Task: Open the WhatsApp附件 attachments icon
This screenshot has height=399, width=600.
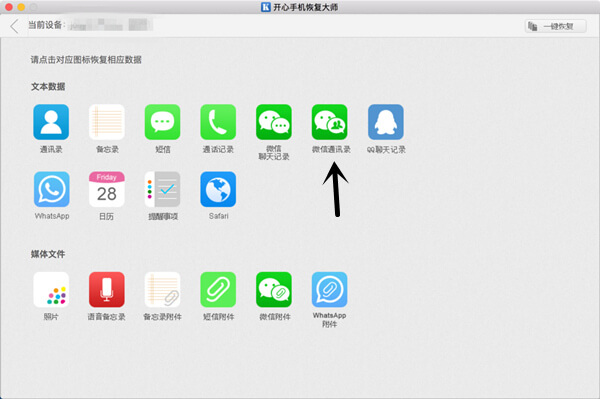Action: 329,290
